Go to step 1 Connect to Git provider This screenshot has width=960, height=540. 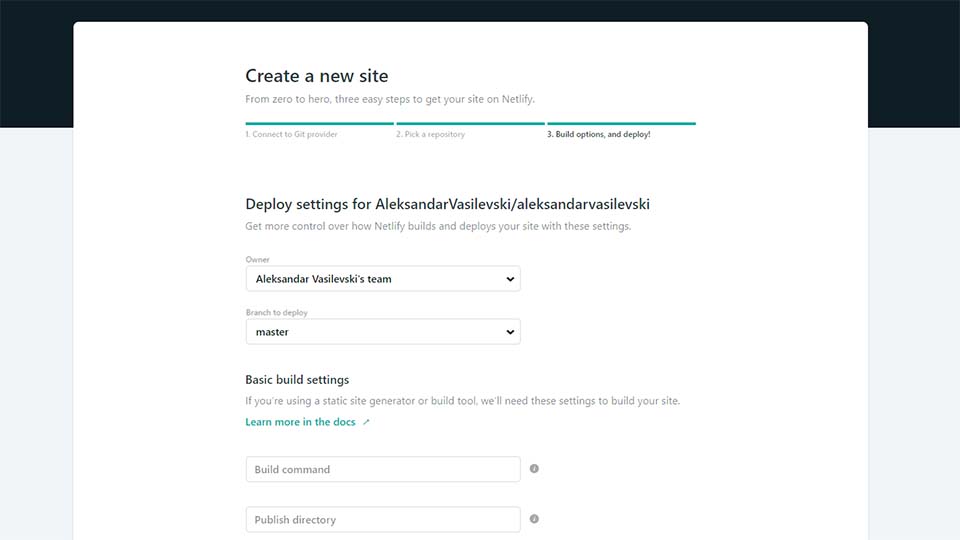[x=291, y=134]
